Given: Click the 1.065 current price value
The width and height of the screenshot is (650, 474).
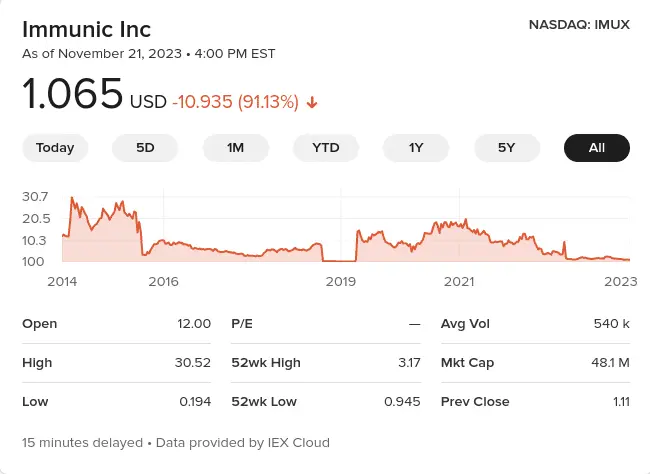Looking at the screenshot, I should (x=73, y=99).
